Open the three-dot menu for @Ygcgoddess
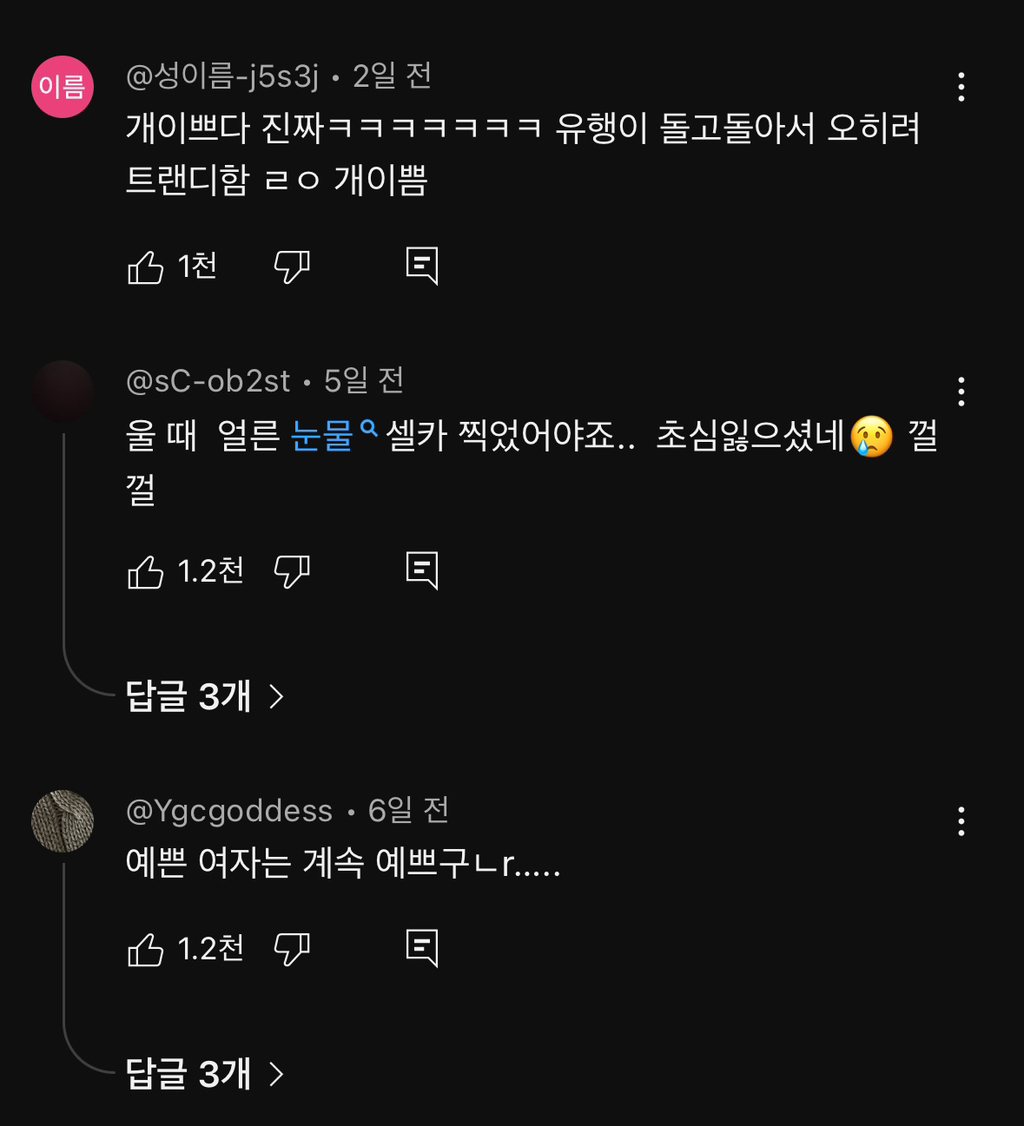 [960, 821]
